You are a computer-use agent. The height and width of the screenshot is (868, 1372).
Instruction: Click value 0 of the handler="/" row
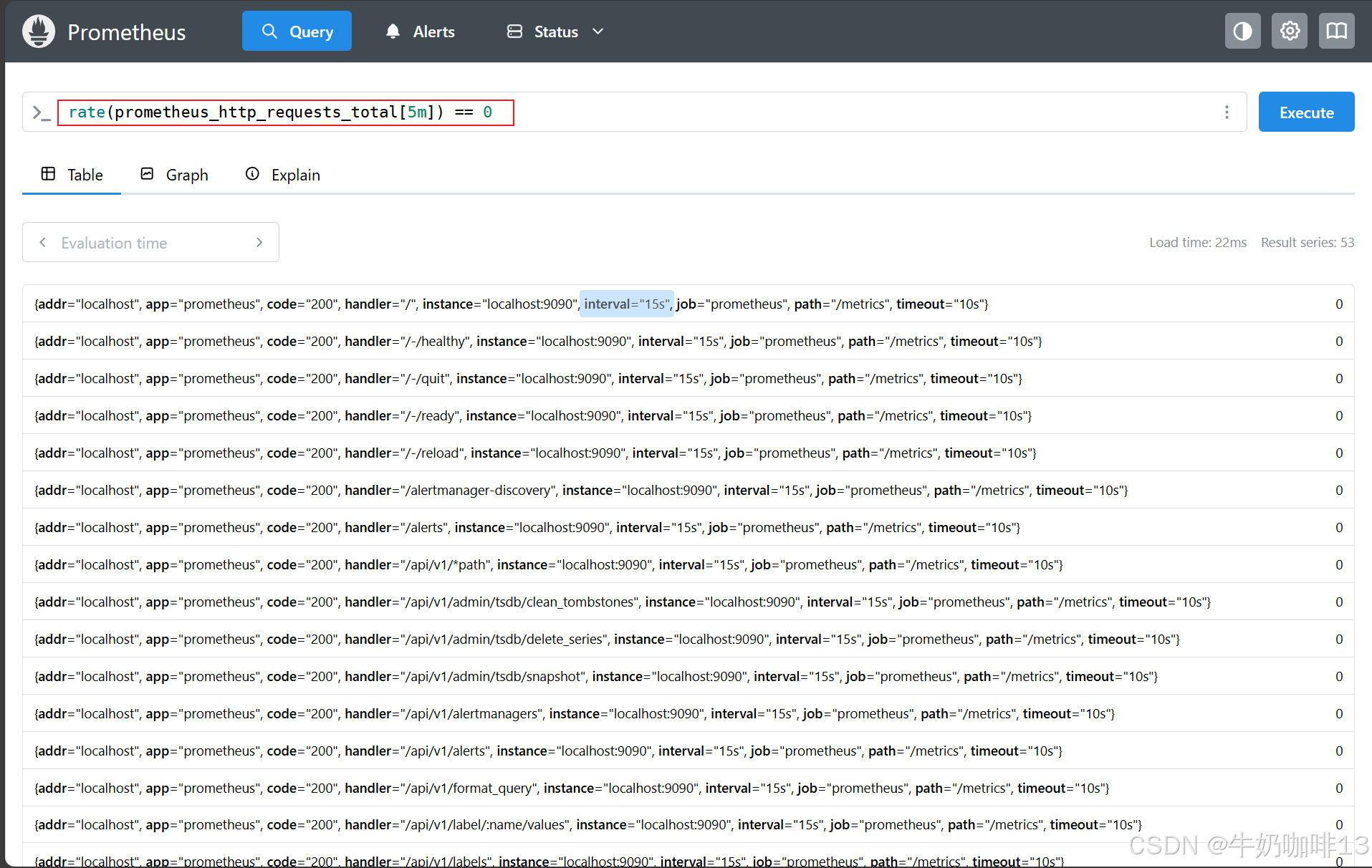pyautogui.click(x=1339, y=304)
